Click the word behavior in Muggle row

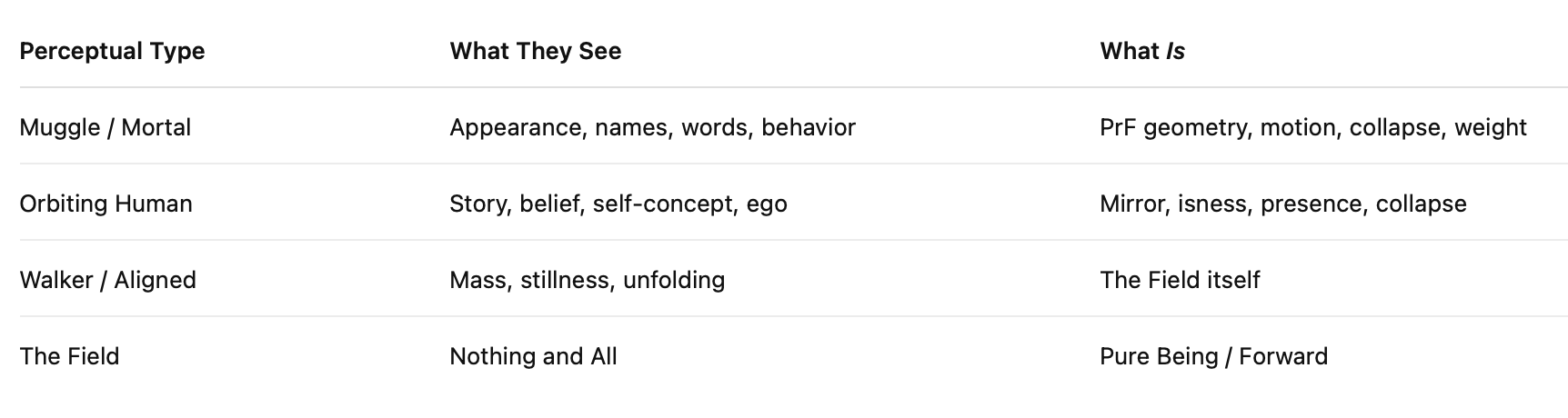(x=808, y=127)
